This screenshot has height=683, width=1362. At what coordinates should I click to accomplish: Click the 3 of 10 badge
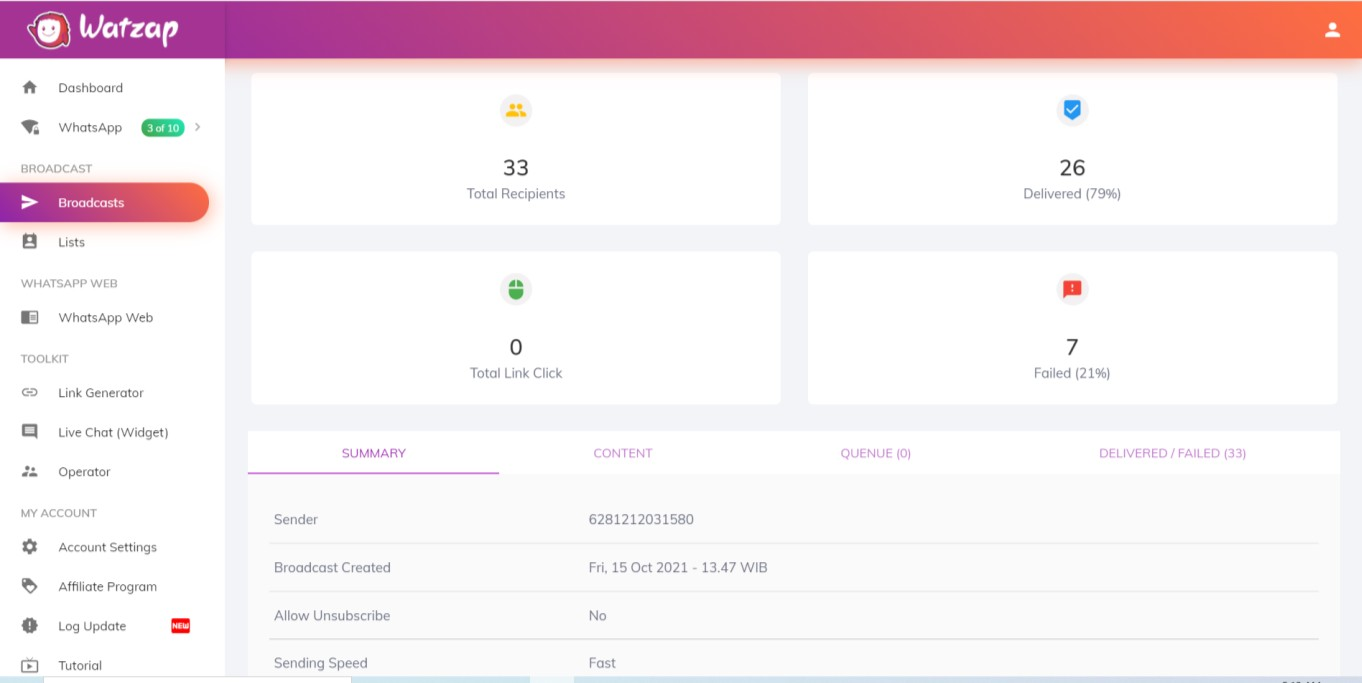pyautogui.click(x=163, y=128)
